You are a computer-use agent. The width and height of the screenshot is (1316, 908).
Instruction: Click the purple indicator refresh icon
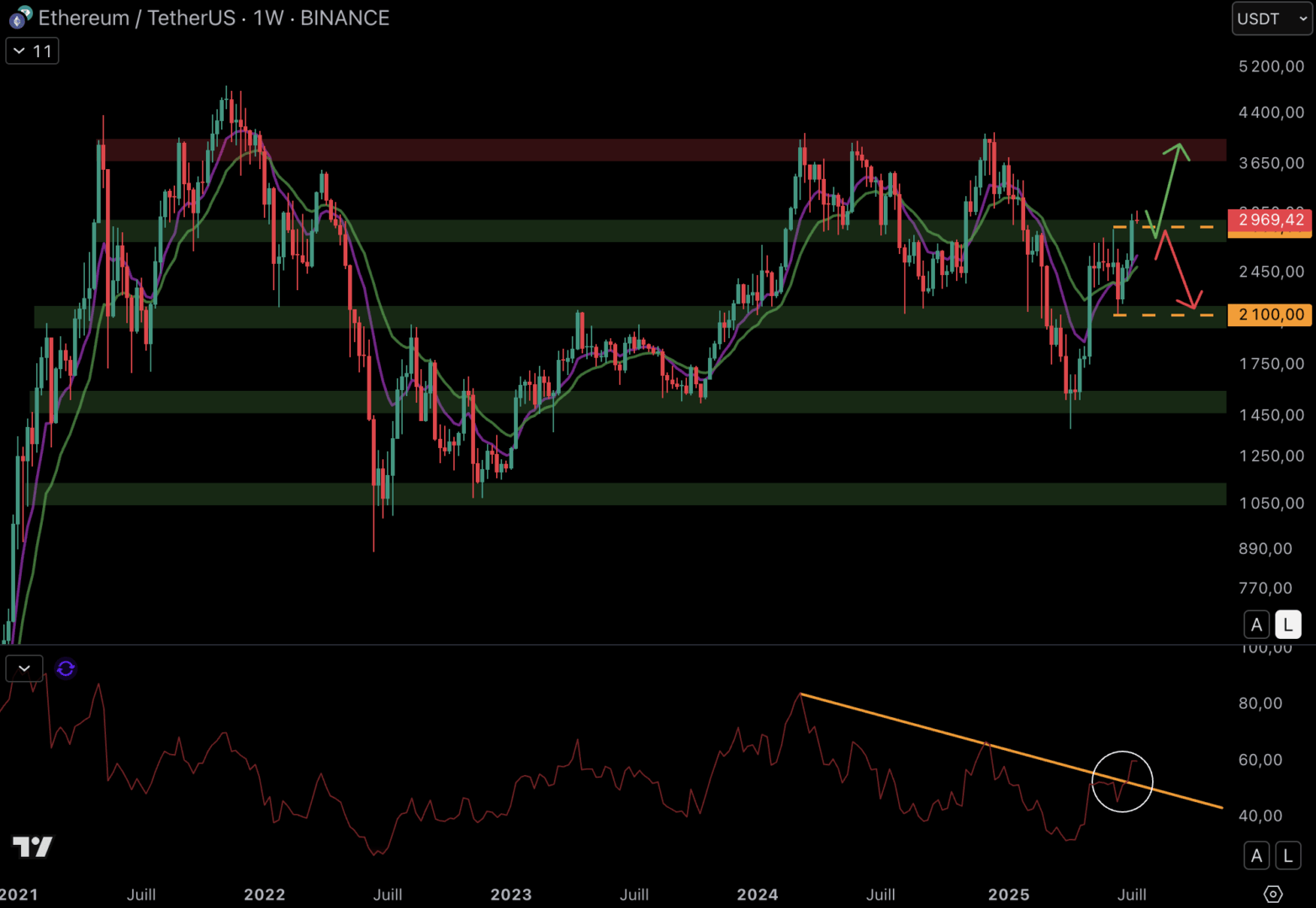click(x=66, y=668)
